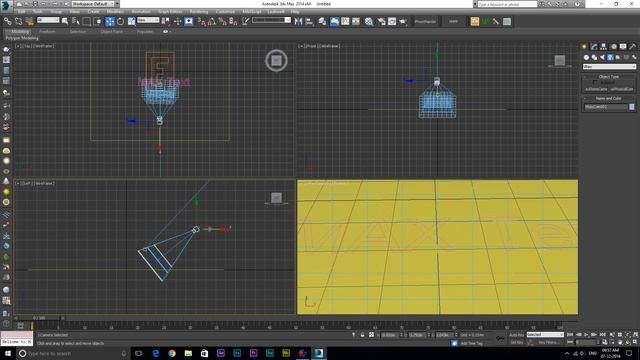Switch to the Modify command panel
This screenshot has width=640, height=360.
(x=594, y=47)
